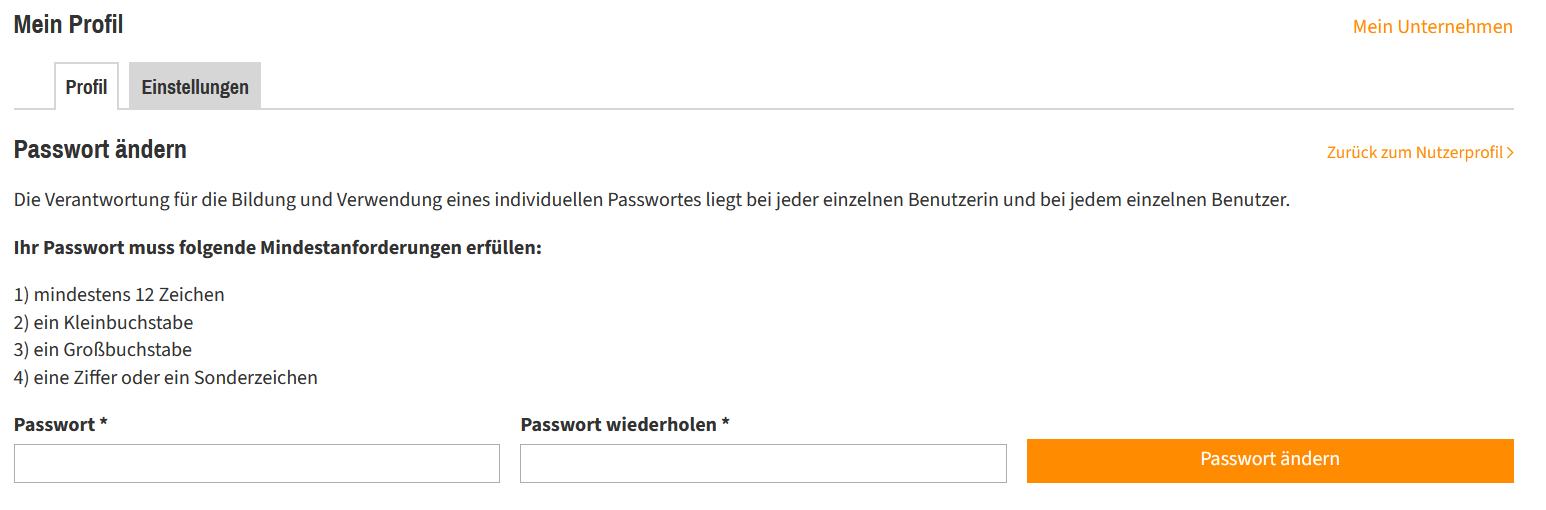Click the Passwort wiederholen label text
The height and width of the screenshot is (510, 1546).
[619, 425]
